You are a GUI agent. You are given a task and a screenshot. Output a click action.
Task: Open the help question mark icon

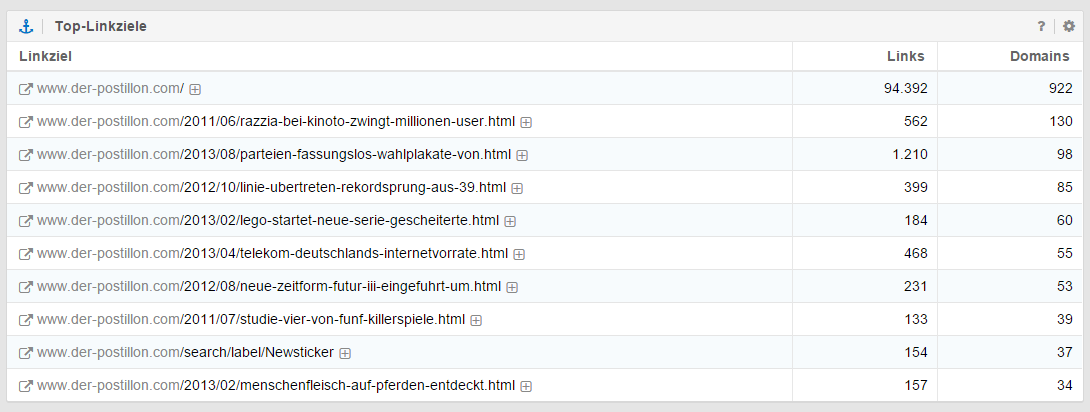[1041, 26]
